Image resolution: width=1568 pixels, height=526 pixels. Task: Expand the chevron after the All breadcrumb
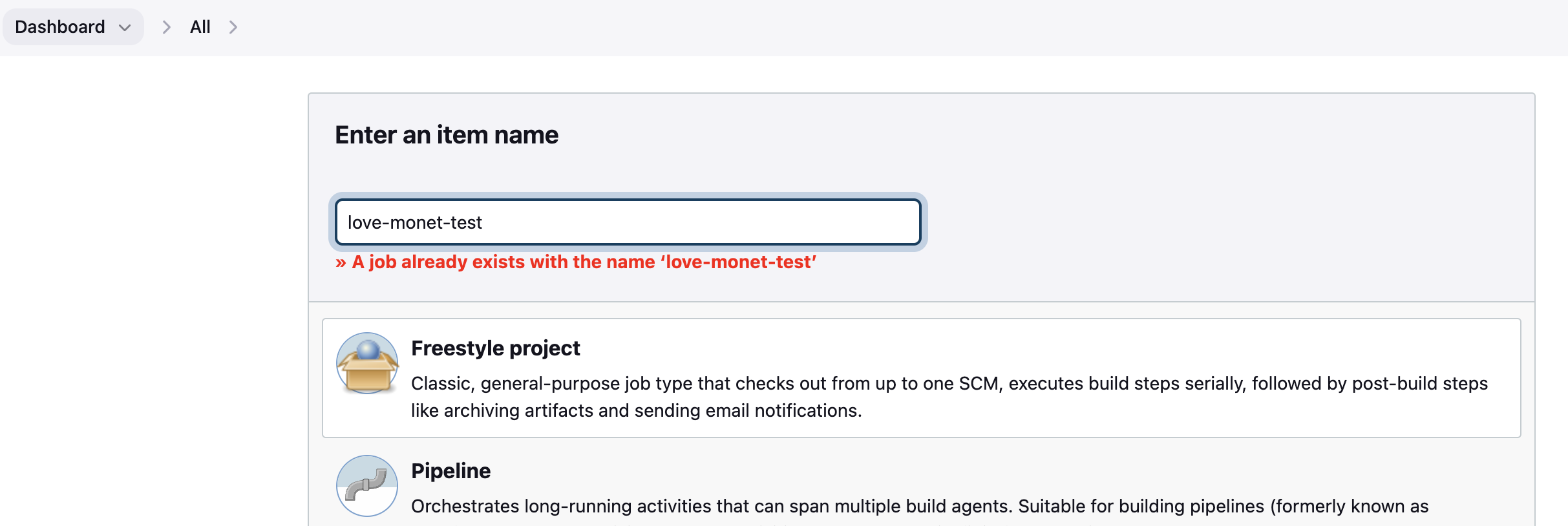click(233, 27)
